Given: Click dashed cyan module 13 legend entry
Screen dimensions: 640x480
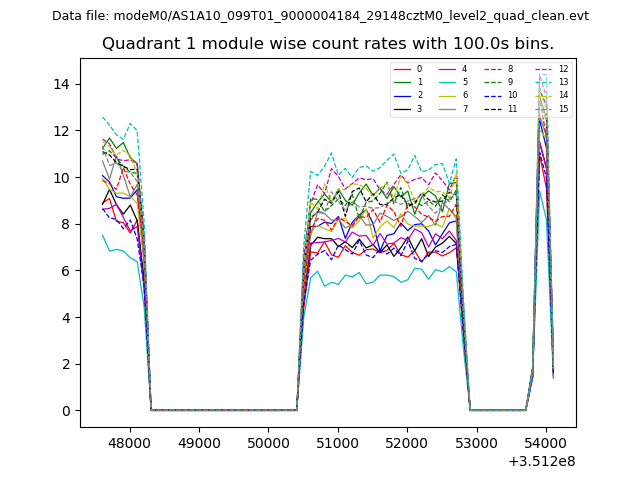Looking at the screenshot, I should coord(552,82).
